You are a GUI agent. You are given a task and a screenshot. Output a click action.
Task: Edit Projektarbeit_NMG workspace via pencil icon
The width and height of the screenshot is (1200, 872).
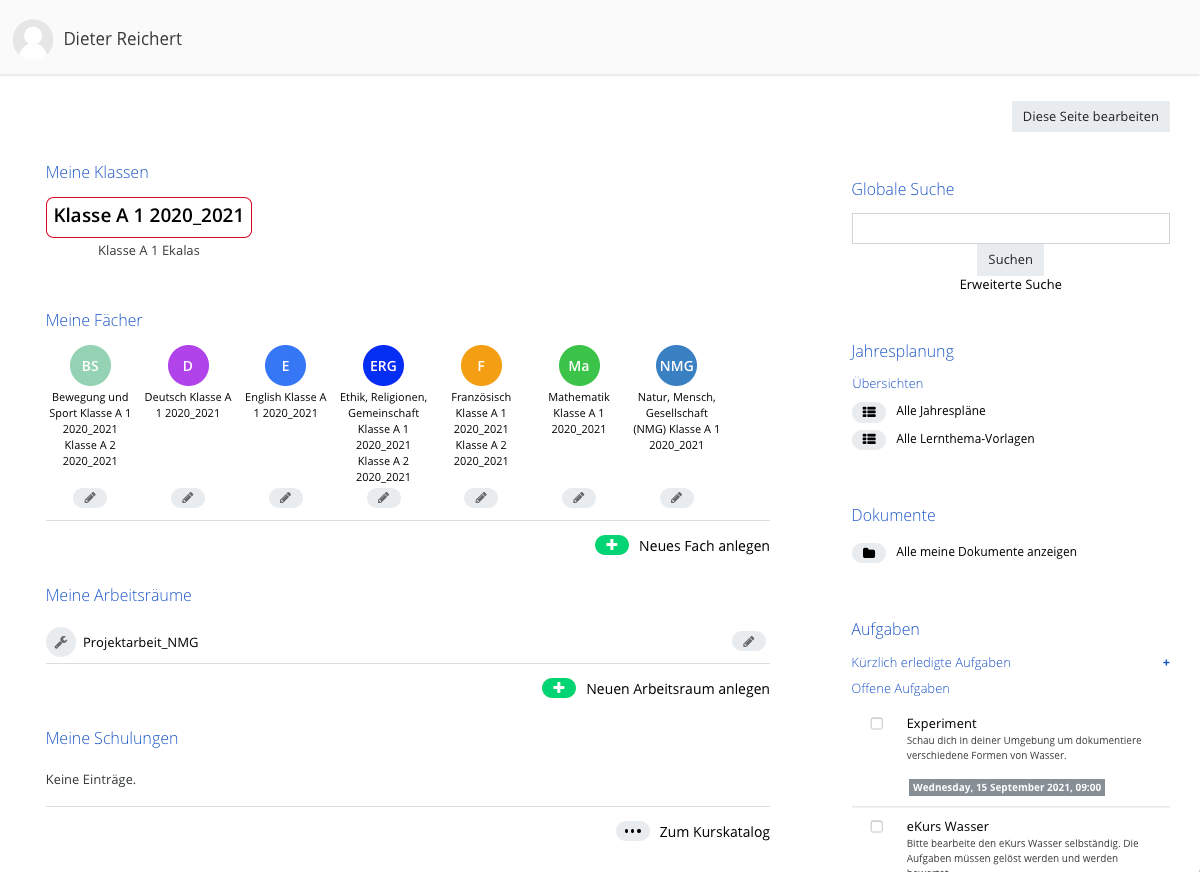click(749, 642)
